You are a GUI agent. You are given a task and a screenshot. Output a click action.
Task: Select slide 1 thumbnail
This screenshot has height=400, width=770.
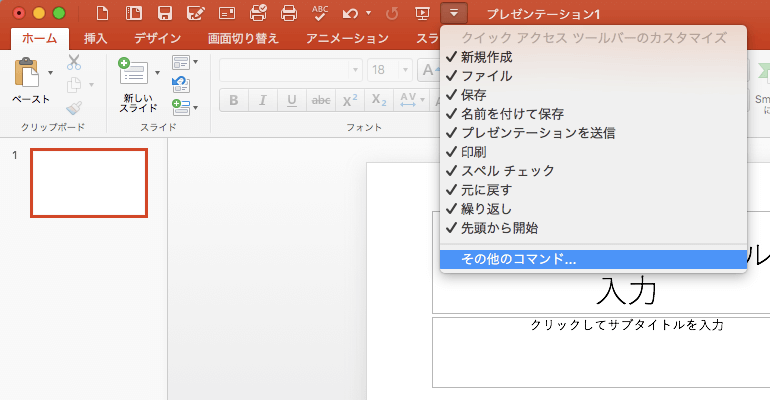click(89, 183)
